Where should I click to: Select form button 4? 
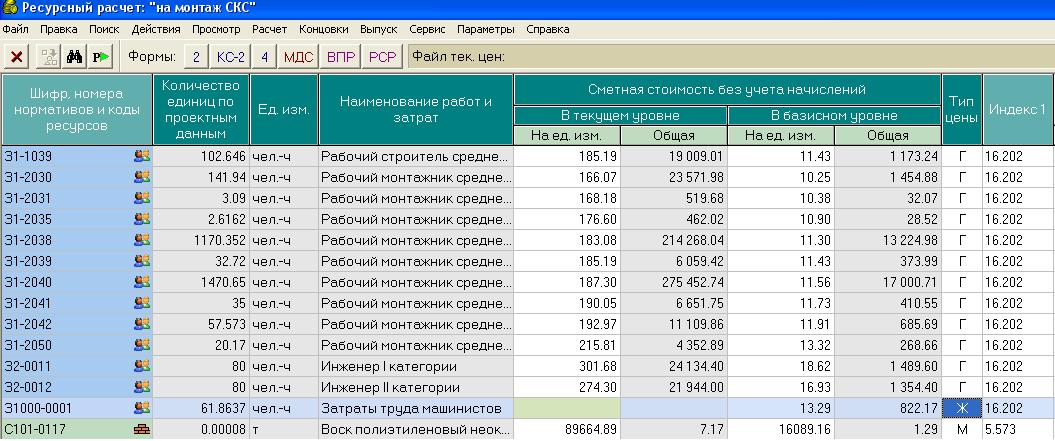coord(264,57)
